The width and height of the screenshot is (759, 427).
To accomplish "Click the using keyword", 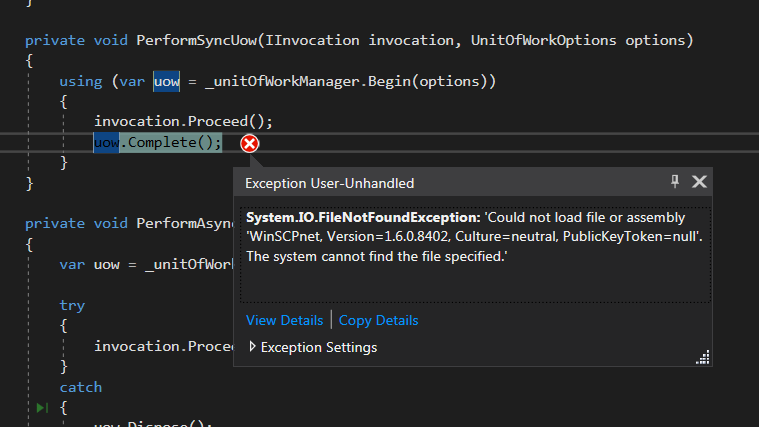I will click(x=81, y=81).
